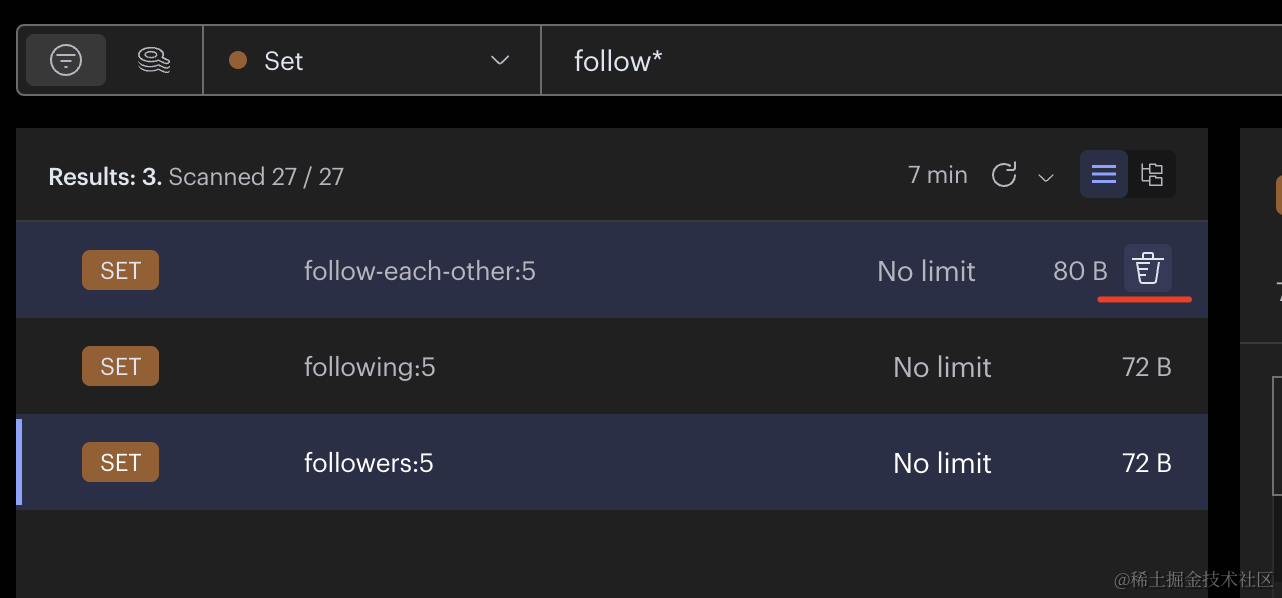
Task: Open the auto-refresh options chevron
Action: pyautogui.click(x=1046, y=178)
